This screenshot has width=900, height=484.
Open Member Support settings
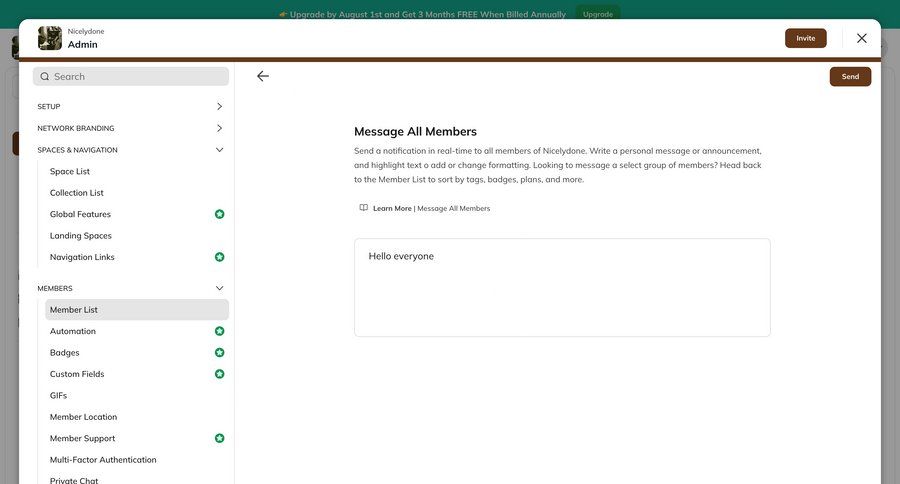pyautogui.click(x=83, y=438)
